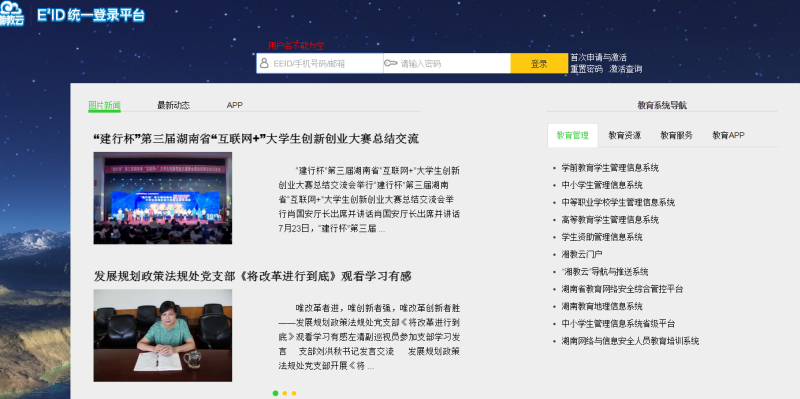Select the 教育服务 navigation tab
This screenshot has height=399, width=800.
tap(677, 135)
